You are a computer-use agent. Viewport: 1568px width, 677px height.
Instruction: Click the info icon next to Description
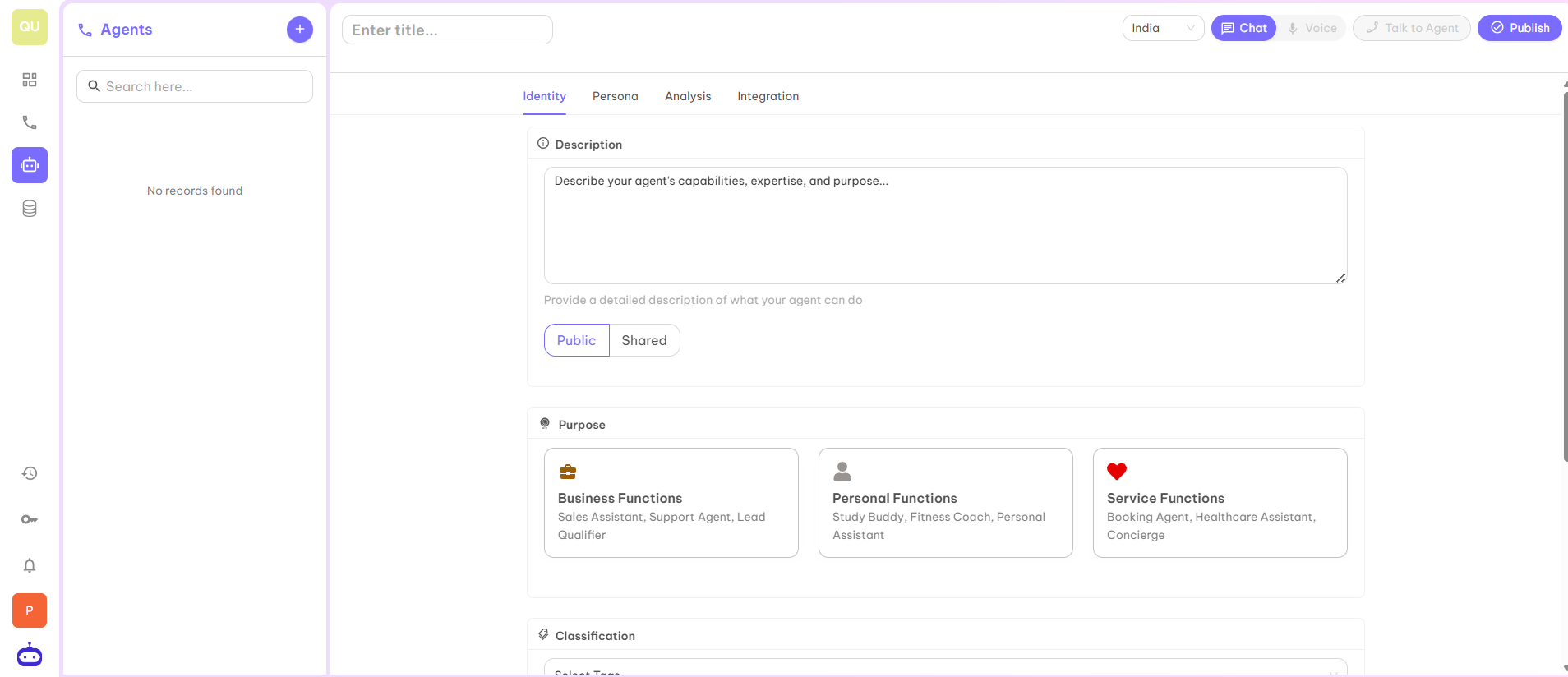click(543, 144)
